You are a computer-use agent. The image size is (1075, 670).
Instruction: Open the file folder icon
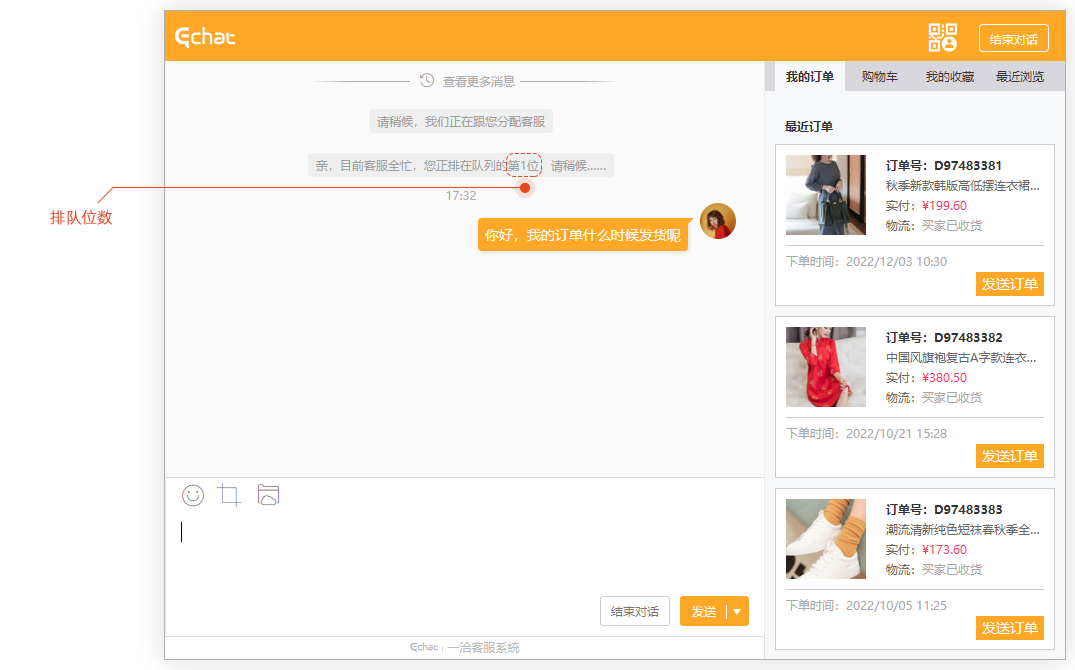(x=268, y=495)
